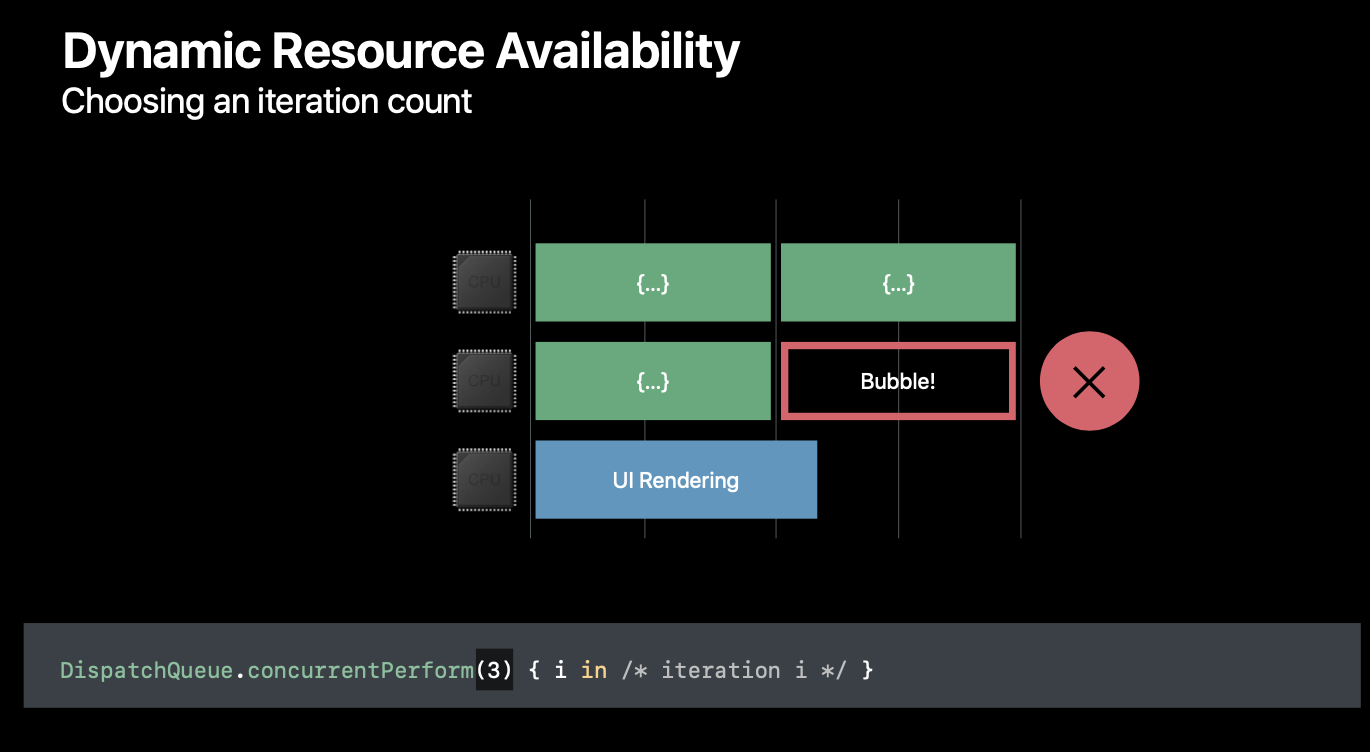This screenshot has width=1370, height=752.
Task: Click the blue UI Rendering block
Action: pos(676,480)
